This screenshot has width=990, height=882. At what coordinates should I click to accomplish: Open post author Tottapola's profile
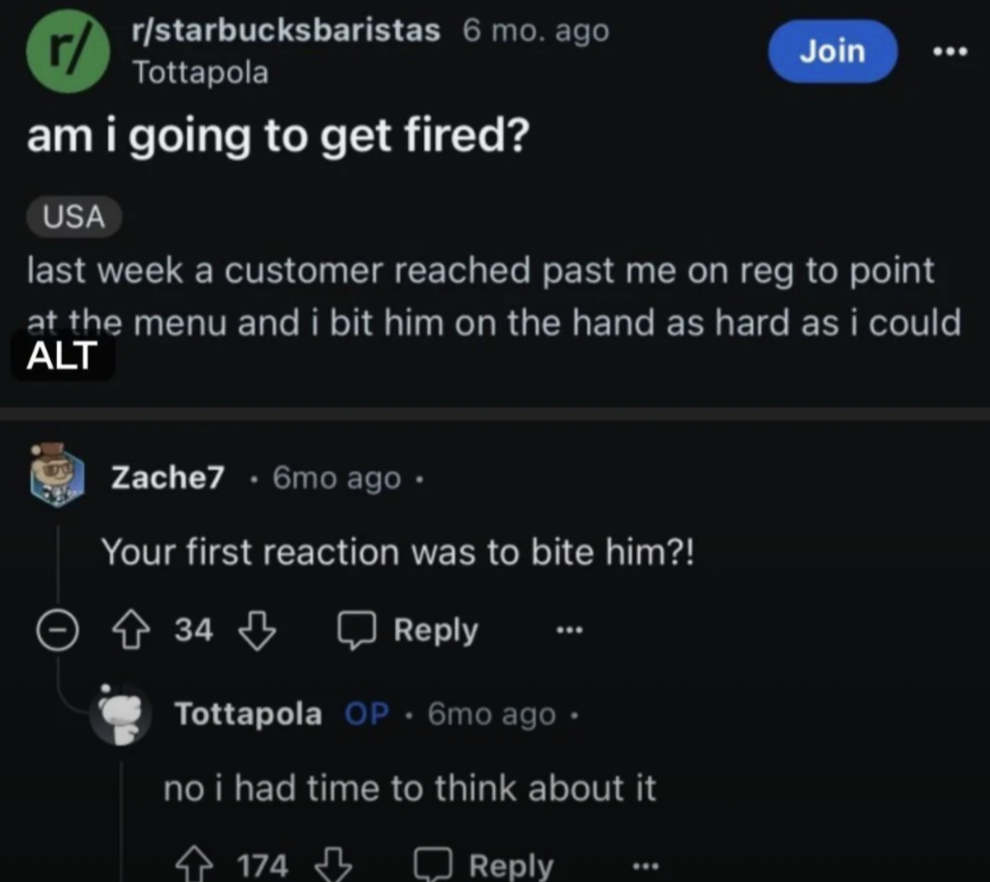point(200,73)
